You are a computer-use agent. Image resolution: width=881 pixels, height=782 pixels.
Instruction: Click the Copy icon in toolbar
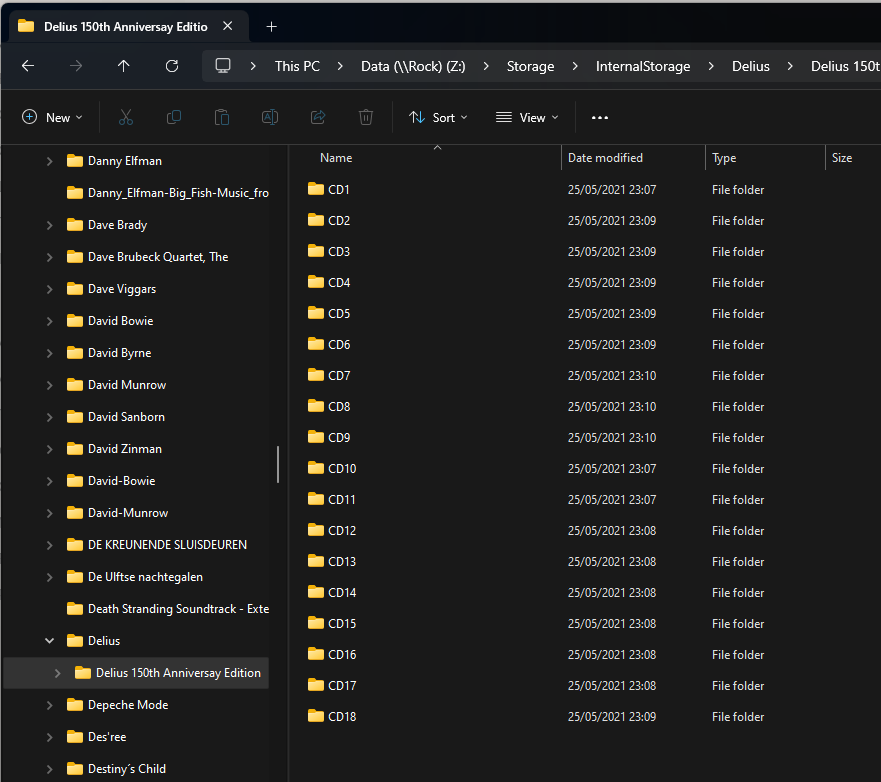174,117
